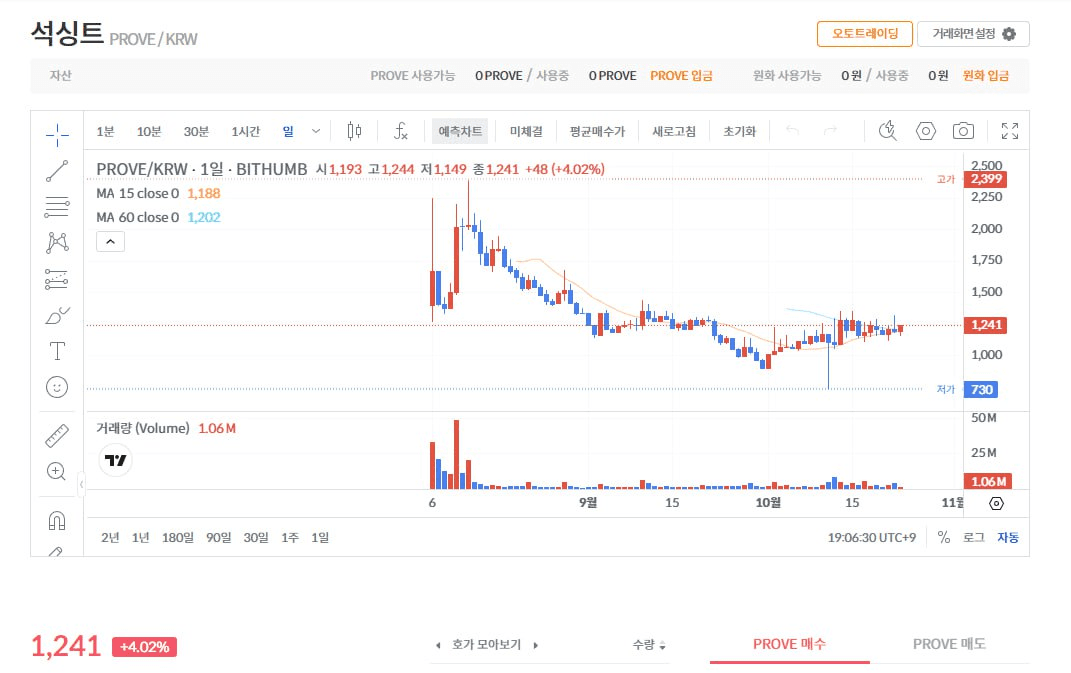
Task: Select the ruler measure tool
Action: coord(57,436)
